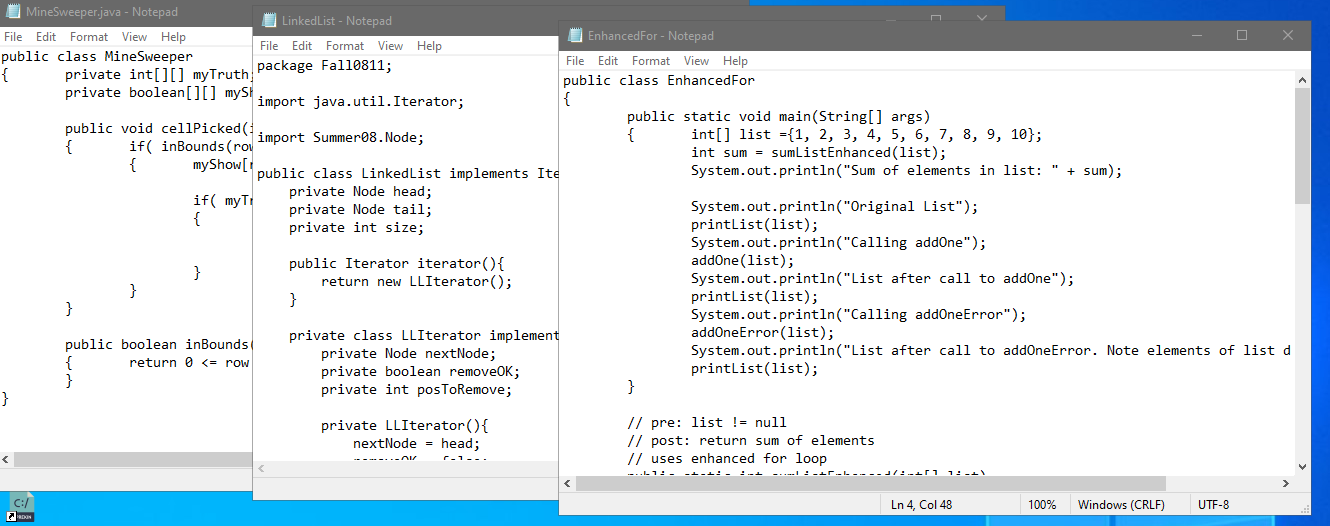Viewport: 1330px width, 526px height.
Task: Open the C:/ shortcut on the desktop
Action: tap(22, 507)
